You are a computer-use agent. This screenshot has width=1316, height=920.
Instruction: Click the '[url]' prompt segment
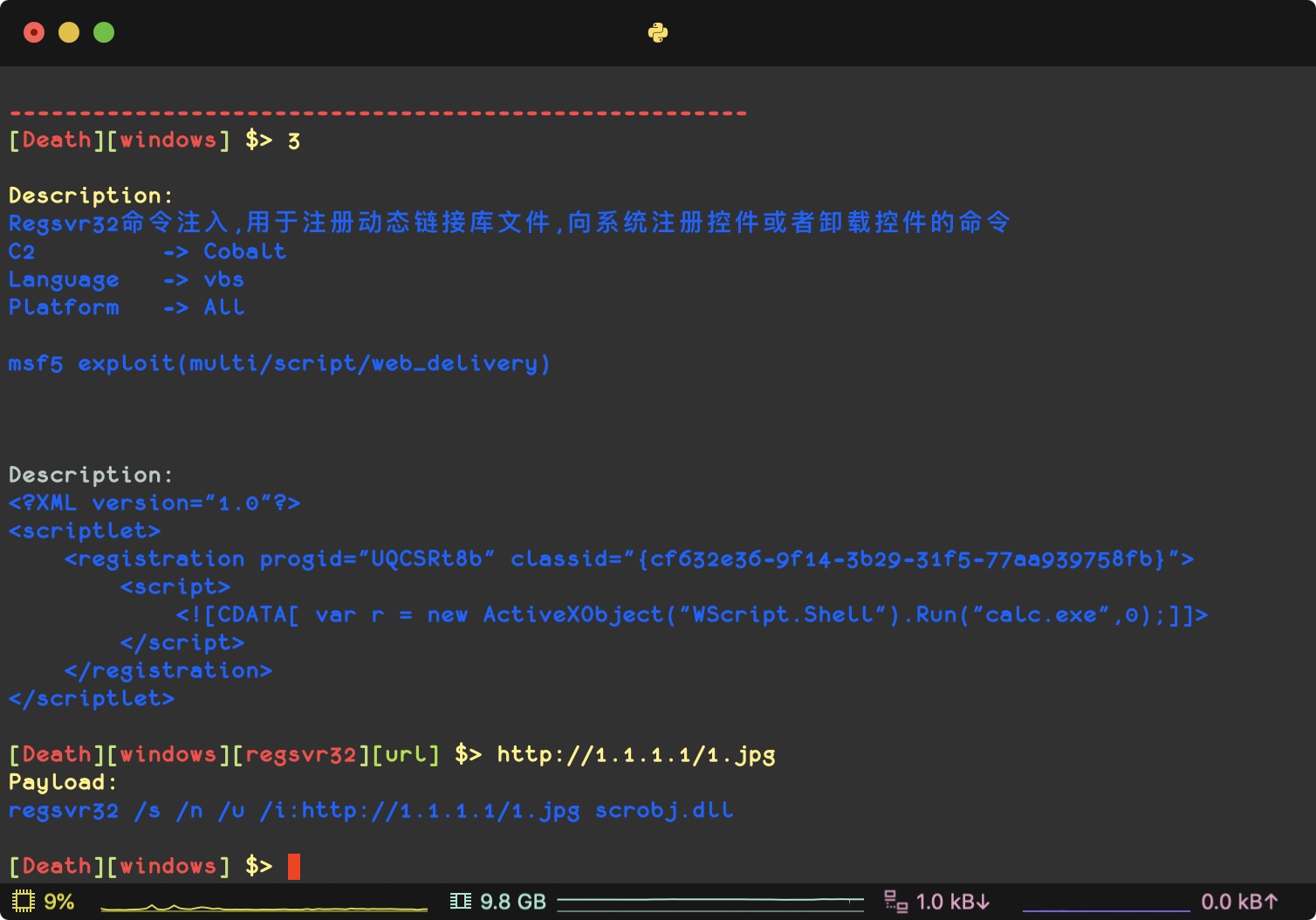(406, 755)
